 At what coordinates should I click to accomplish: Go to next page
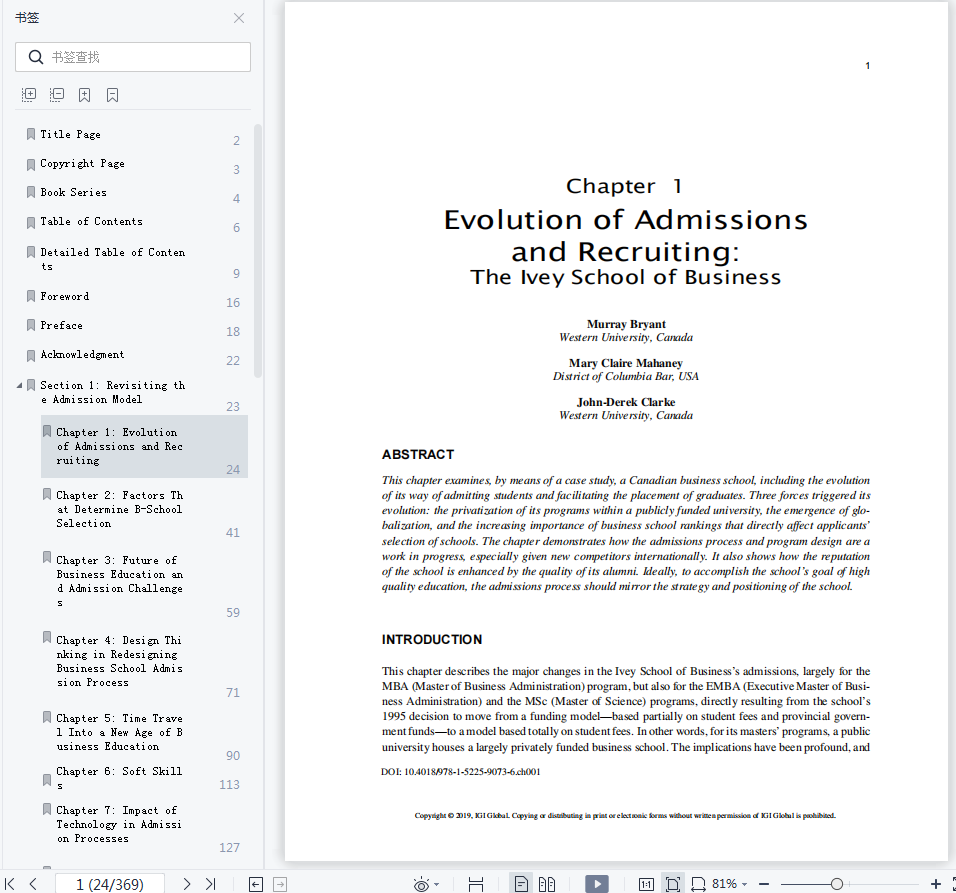tap(187, 884)
